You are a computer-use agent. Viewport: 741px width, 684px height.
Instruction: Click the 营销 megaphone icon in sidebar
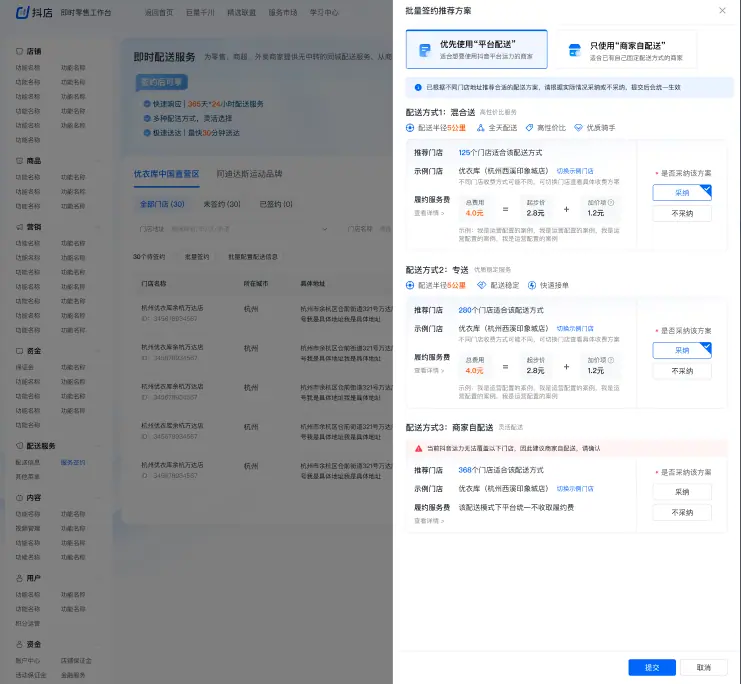tap(19, 227)
